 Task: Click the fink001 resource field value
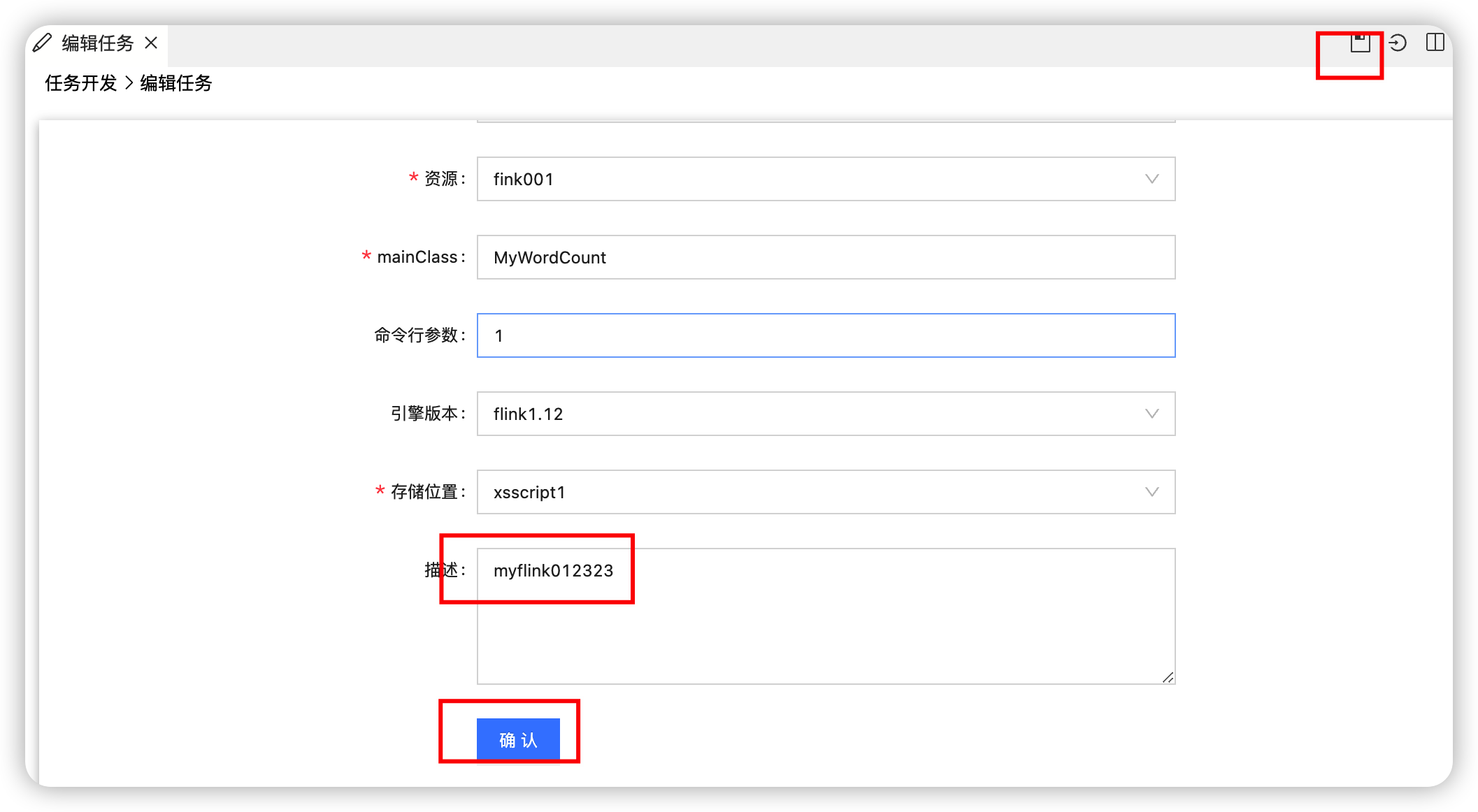tap(523, 179)
